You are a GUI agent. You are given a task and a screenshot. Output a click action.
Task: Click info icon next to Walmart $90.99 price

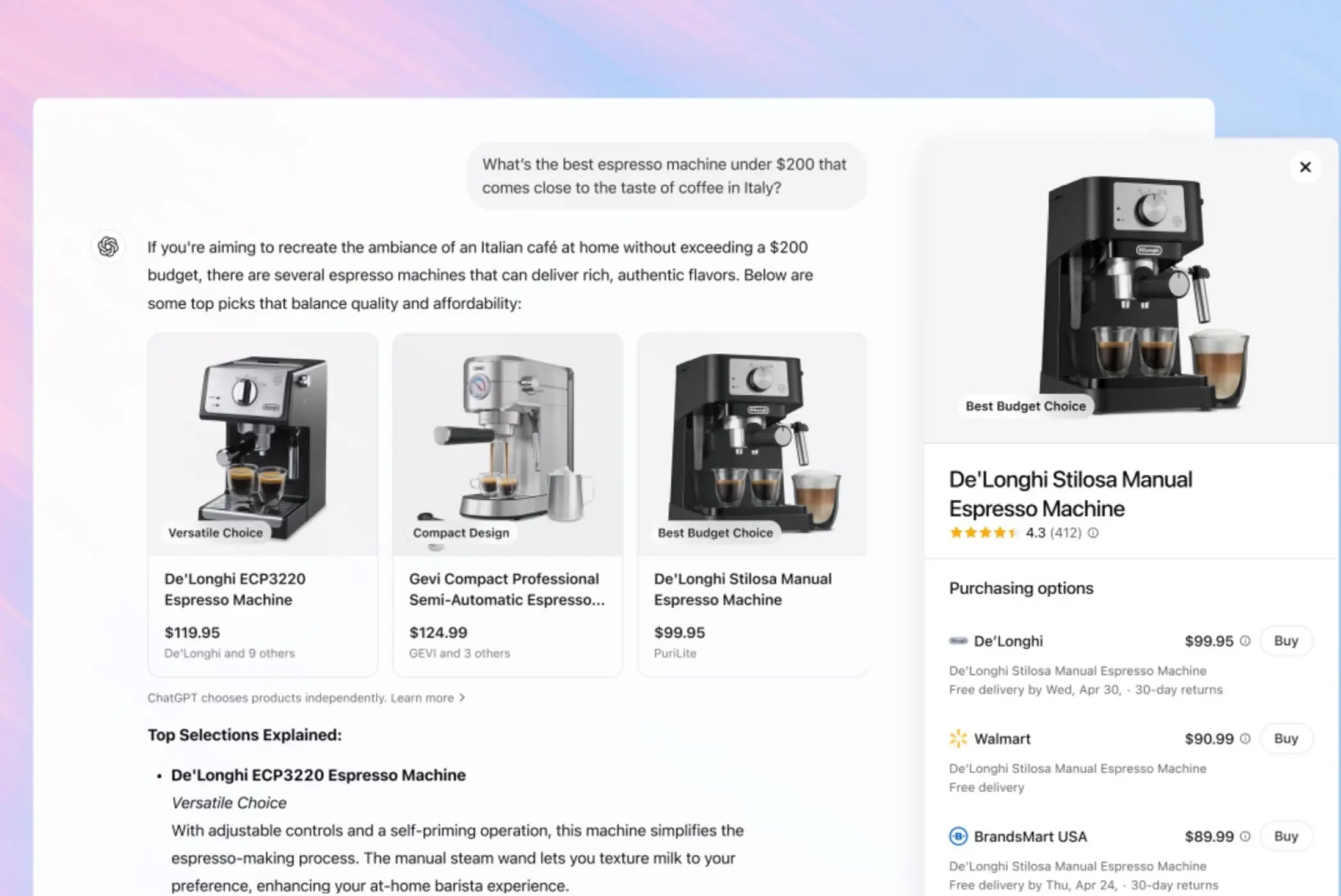coord(1245,739)
